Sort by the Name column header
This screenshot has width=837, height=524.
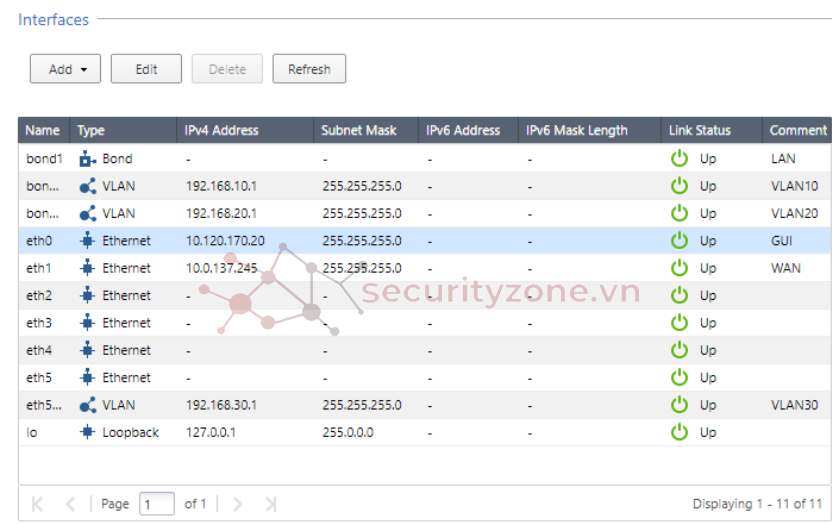point(43,130)
